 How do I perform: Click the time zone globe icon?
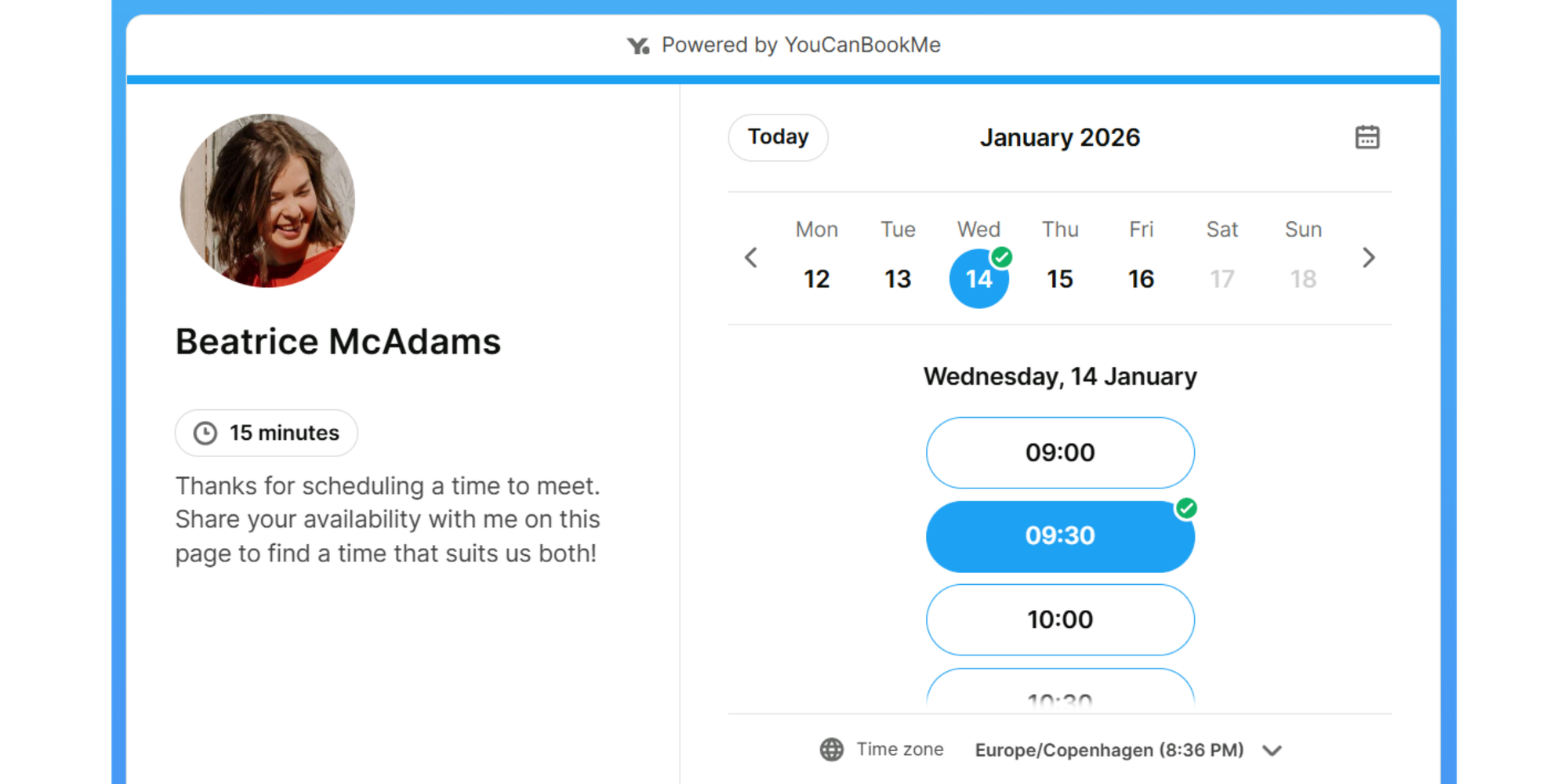coord(830,749)
